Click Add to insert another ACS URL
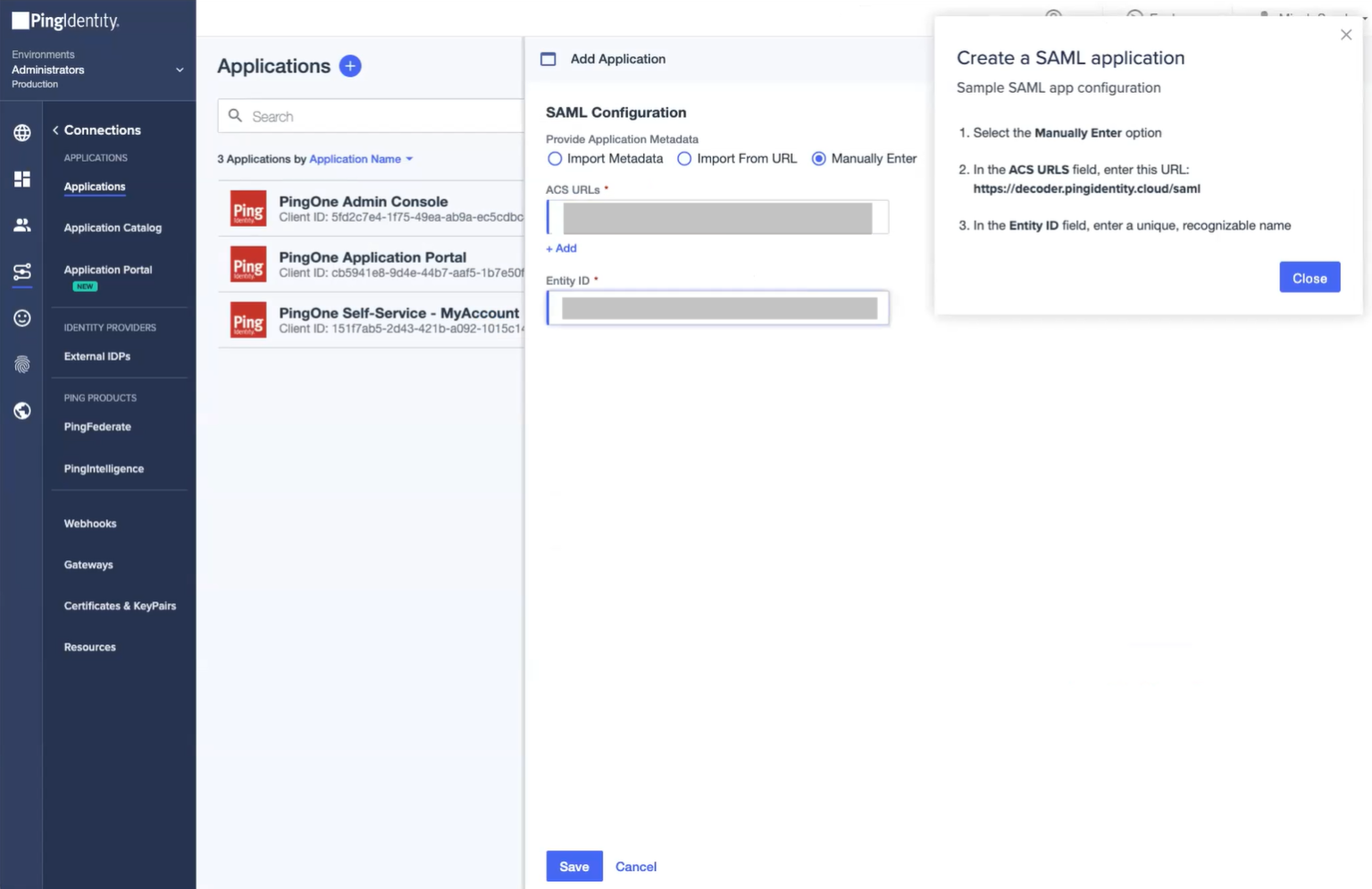The width and height of the screenshot is (1372, 889). point(561,248)
